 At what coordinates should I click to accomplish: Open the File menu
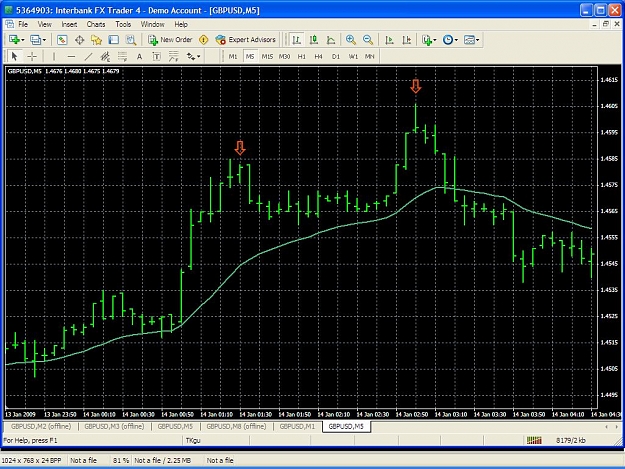click(23, 24)
